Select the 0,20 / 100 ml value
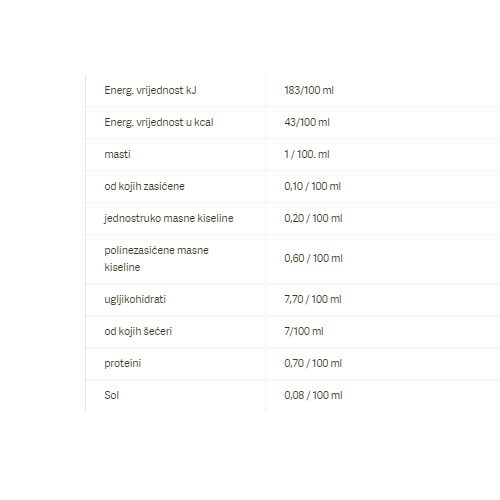Screen dimensions: 500x500 [313, 218]
